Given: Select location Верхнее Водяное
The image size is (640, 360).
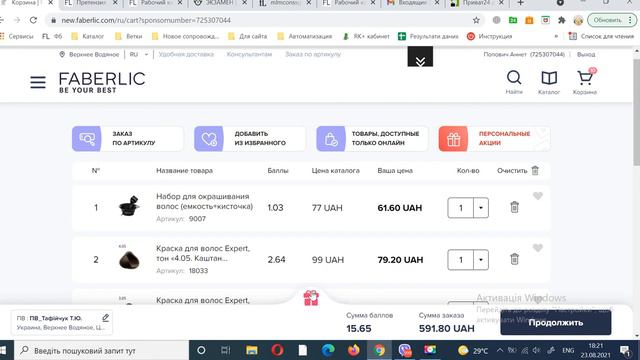Looking at the screenshot, I should click(89, 54).
